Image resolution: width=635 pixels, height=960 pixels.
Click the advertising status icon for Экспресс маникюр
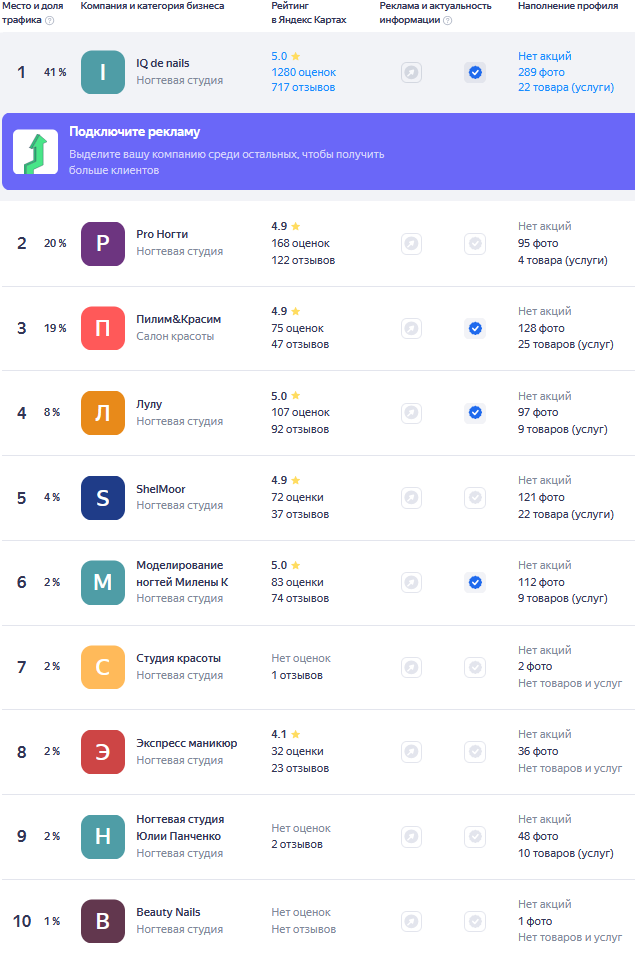(x=411, y=751)
